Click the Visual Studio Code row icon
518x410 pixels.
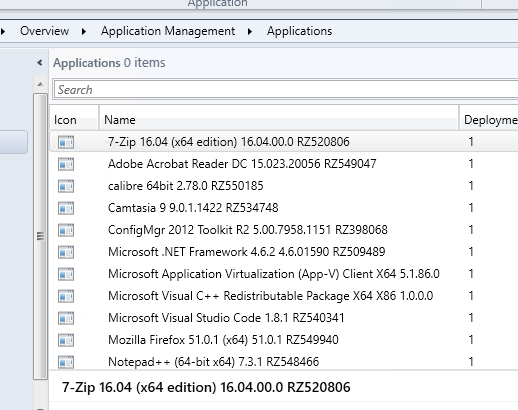pos(66,318)
